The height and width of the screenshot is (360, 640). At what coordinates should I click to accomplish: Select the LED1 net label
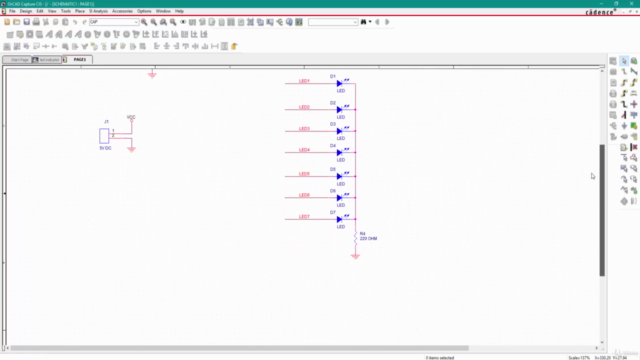[x=304, y=81]
